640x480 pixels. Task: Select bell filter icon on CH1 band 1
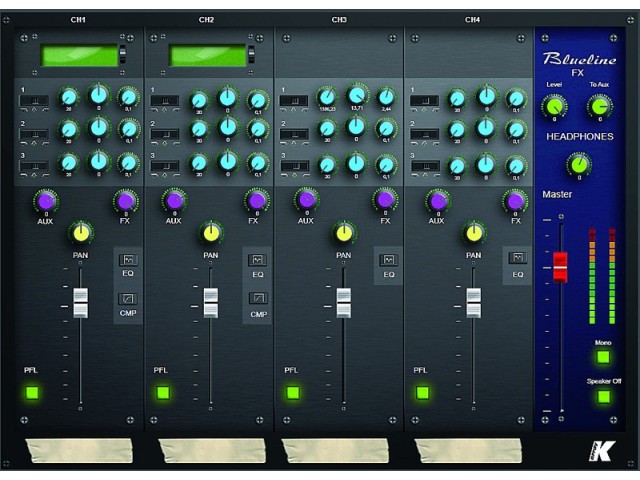pos(35,110)
